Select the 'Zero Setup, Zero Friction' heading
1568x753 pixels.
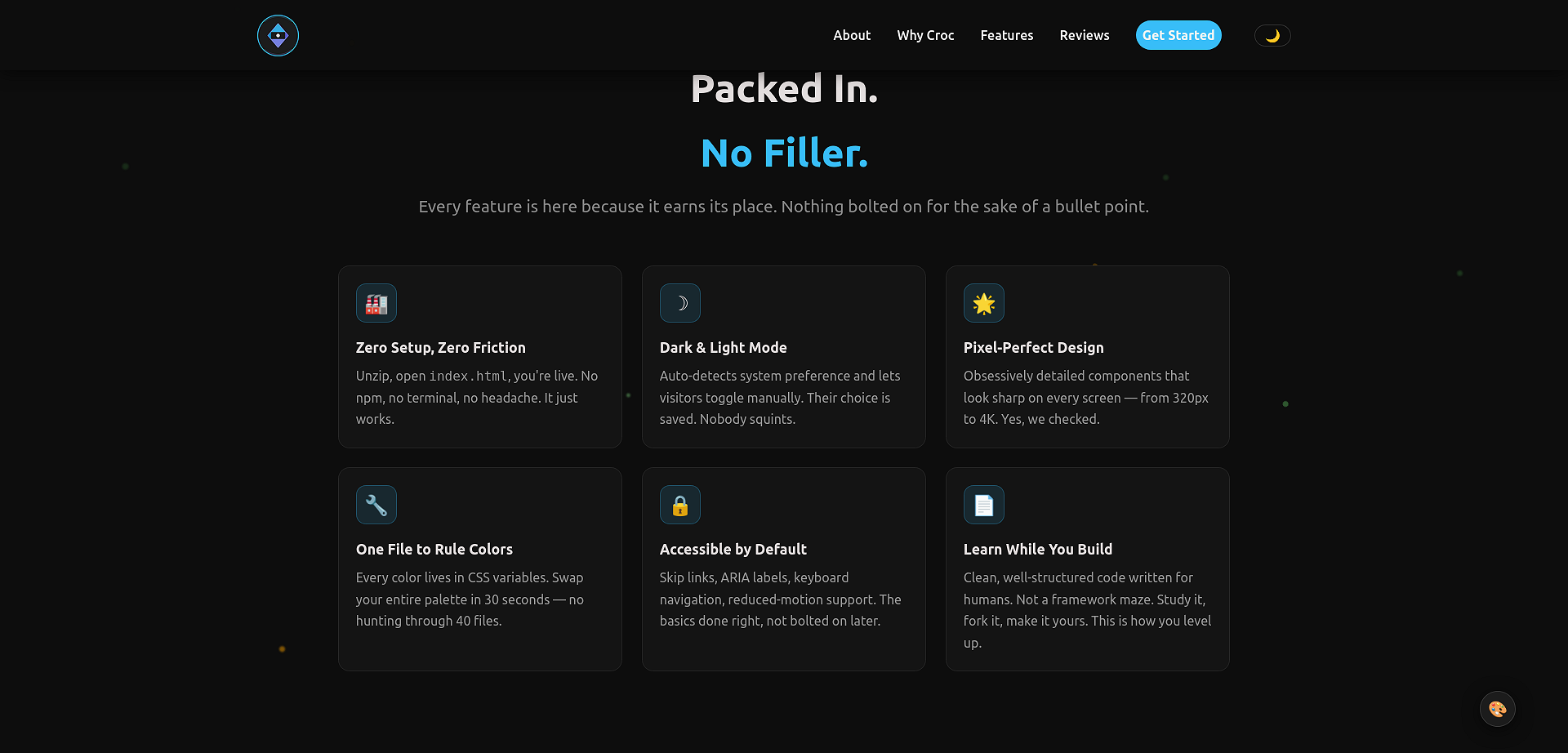click(441, 347)
